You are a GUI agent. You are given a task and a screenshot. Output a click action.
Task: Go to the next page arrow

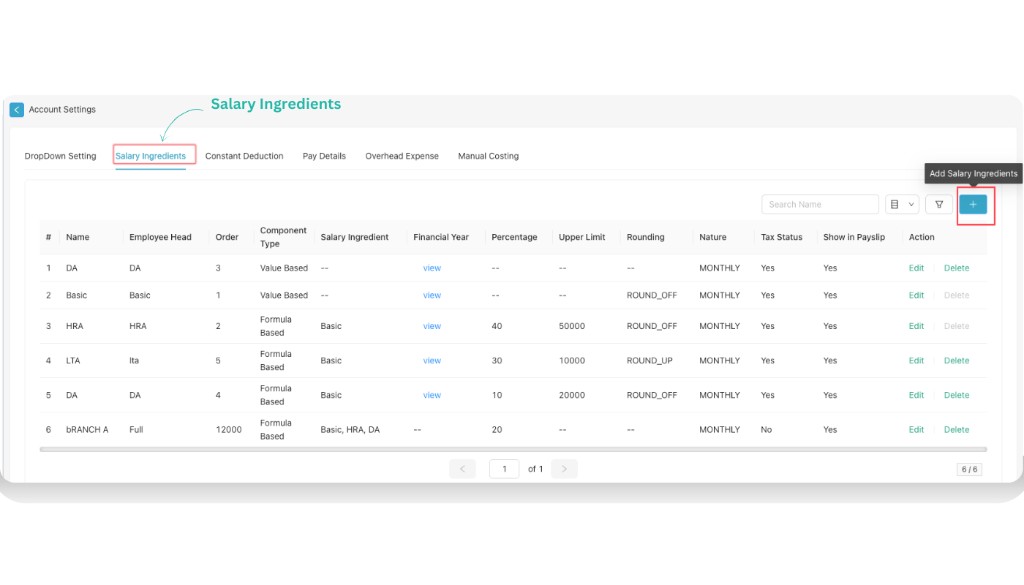563,468
